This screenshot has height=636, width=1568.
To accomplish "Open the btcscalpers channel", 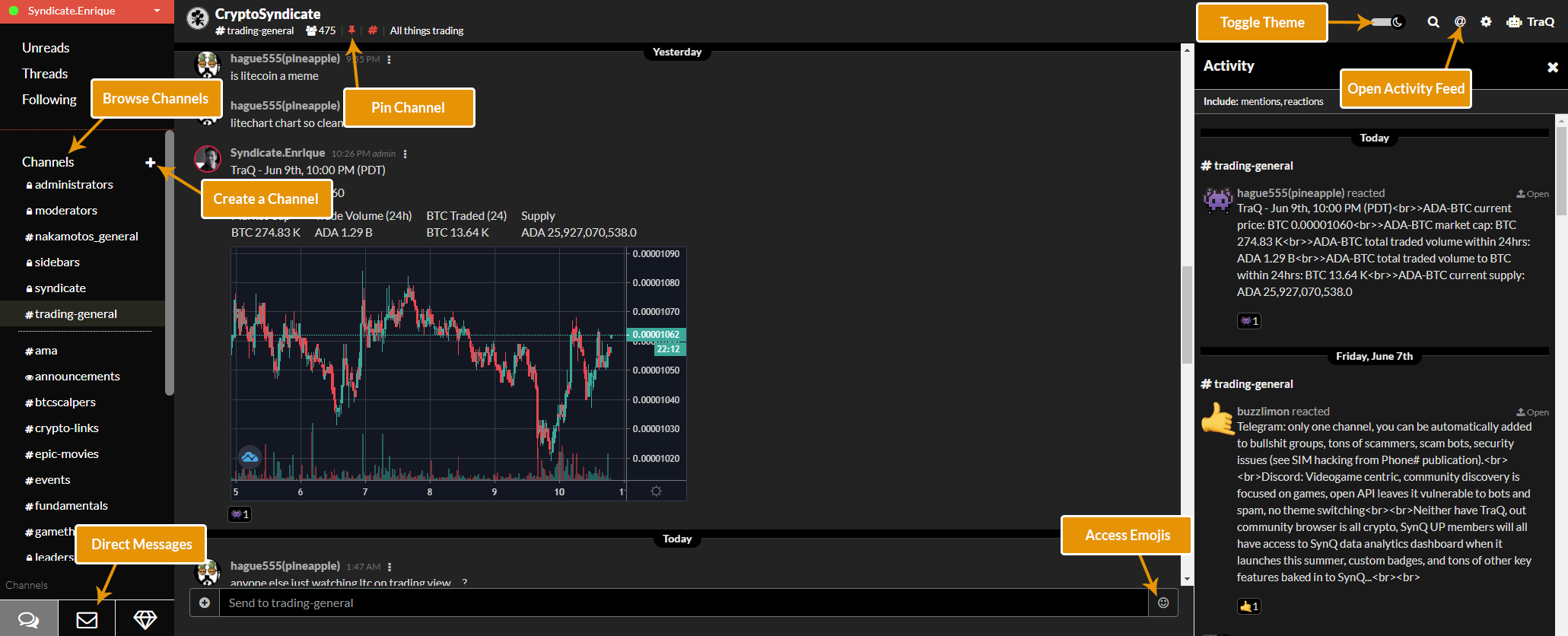I will [x=60, y=402].
